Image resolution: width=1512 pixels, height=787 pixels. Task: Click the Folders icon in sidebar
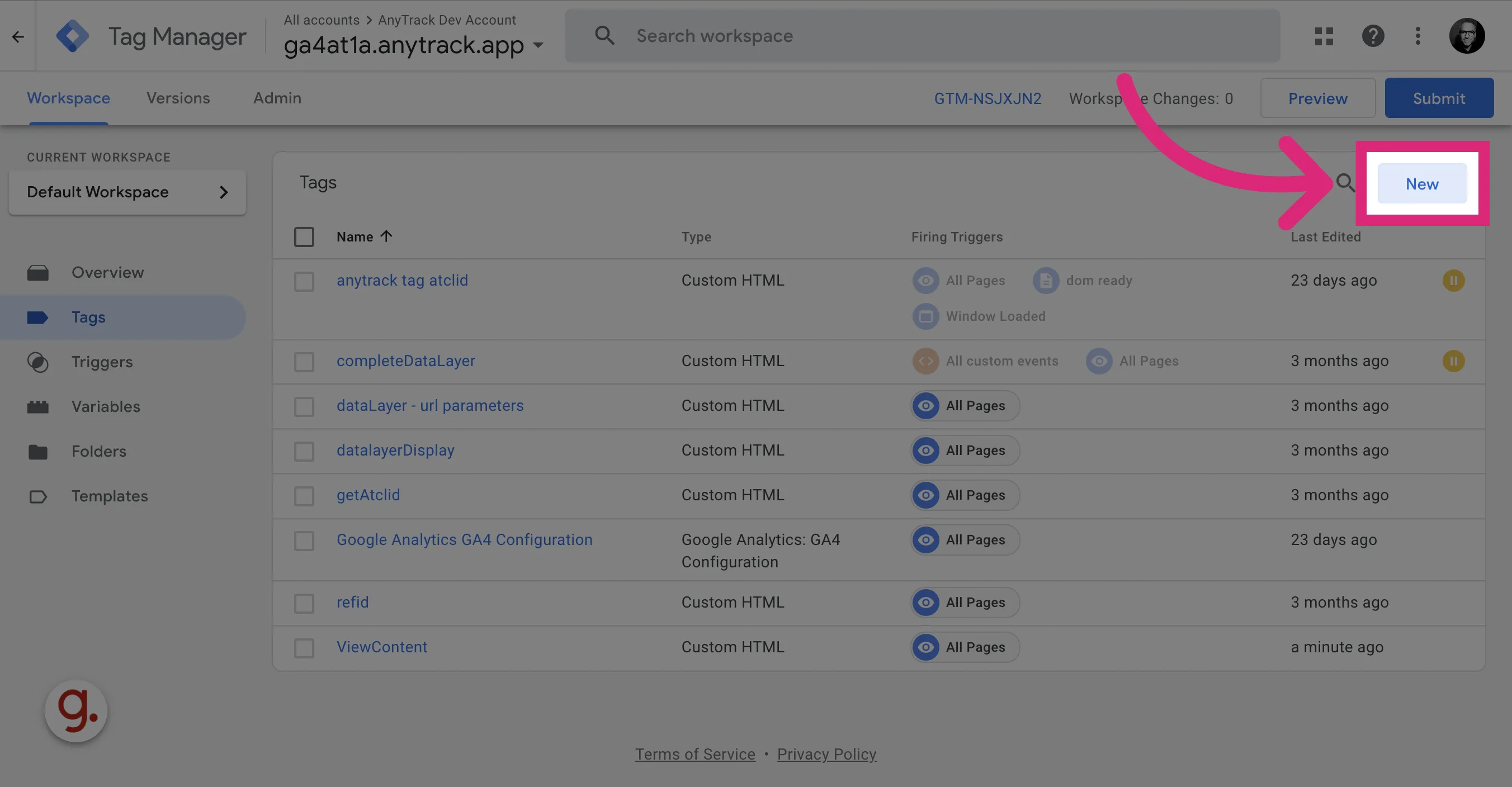pos(38,451)
